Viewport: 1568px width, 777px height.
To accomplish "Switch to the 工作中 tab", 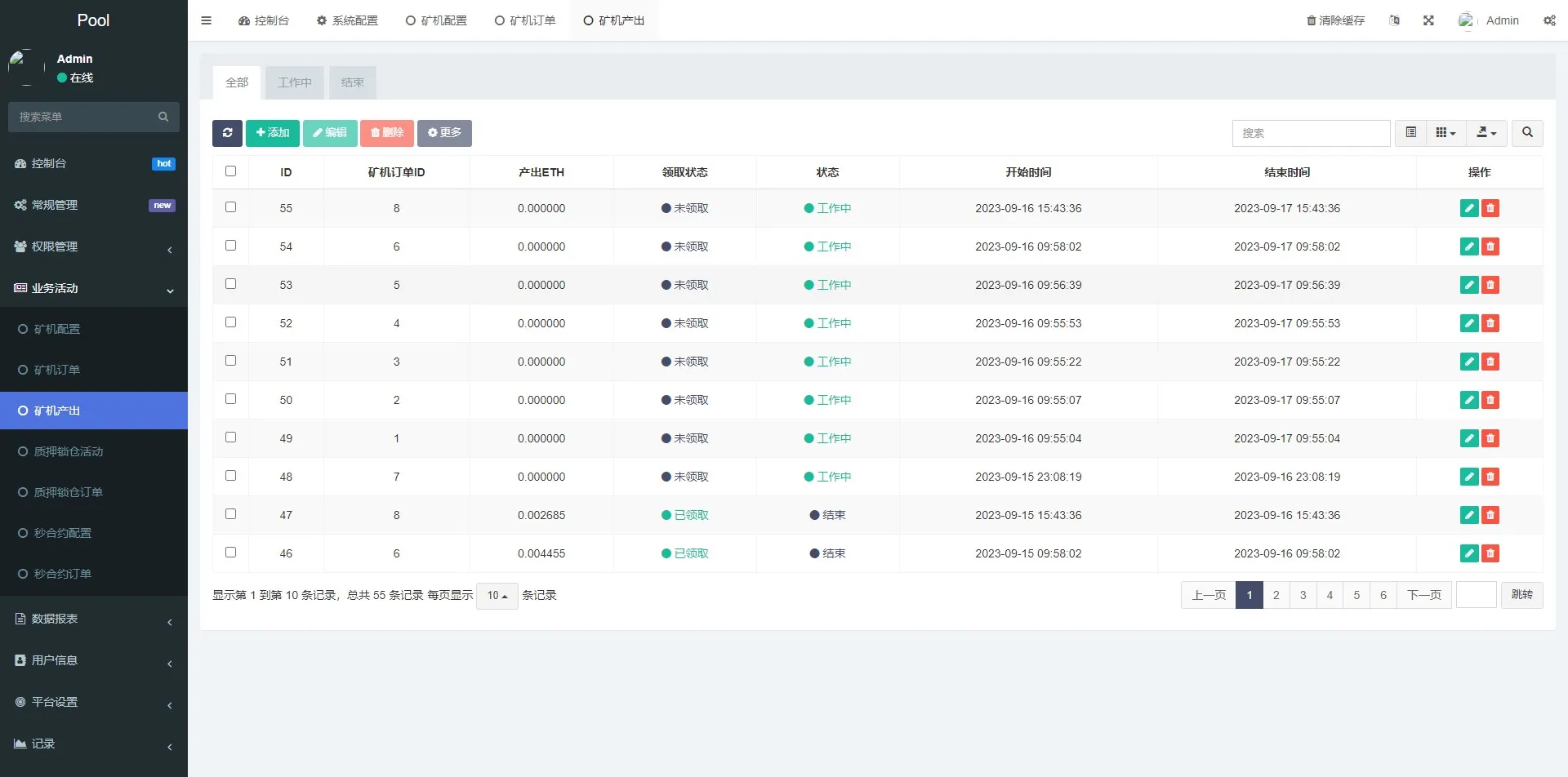I will [295, 82].
